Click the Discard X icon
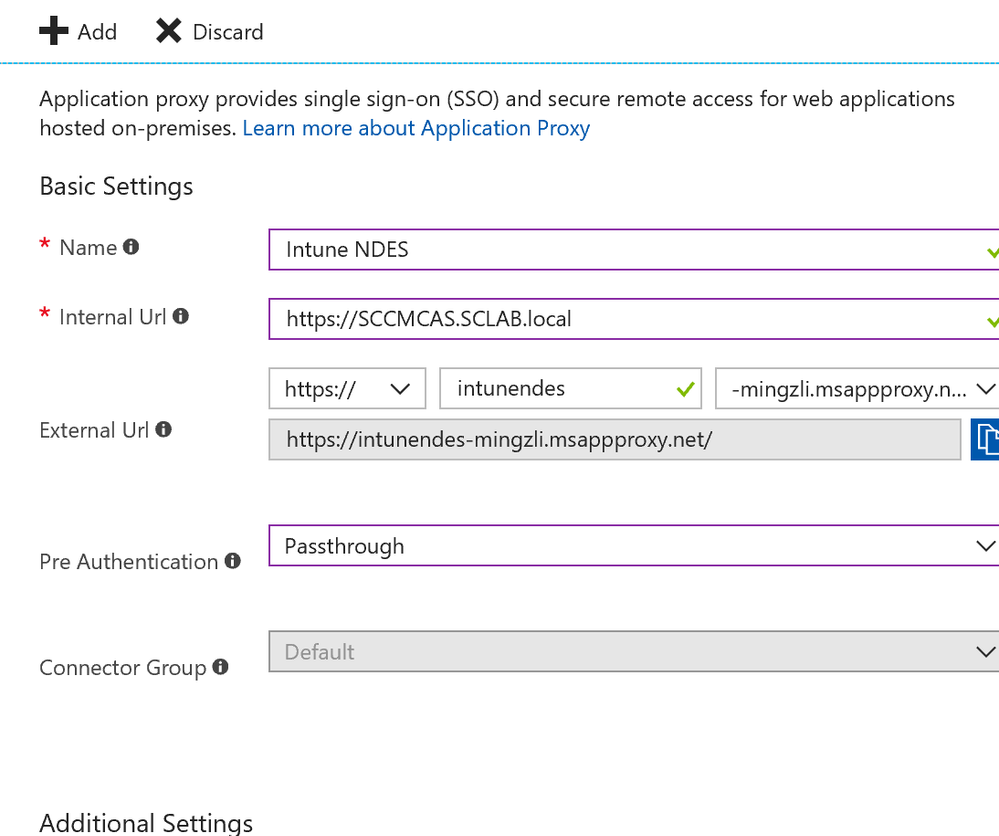This screenshot has width=999, height=836. [168, 32]
